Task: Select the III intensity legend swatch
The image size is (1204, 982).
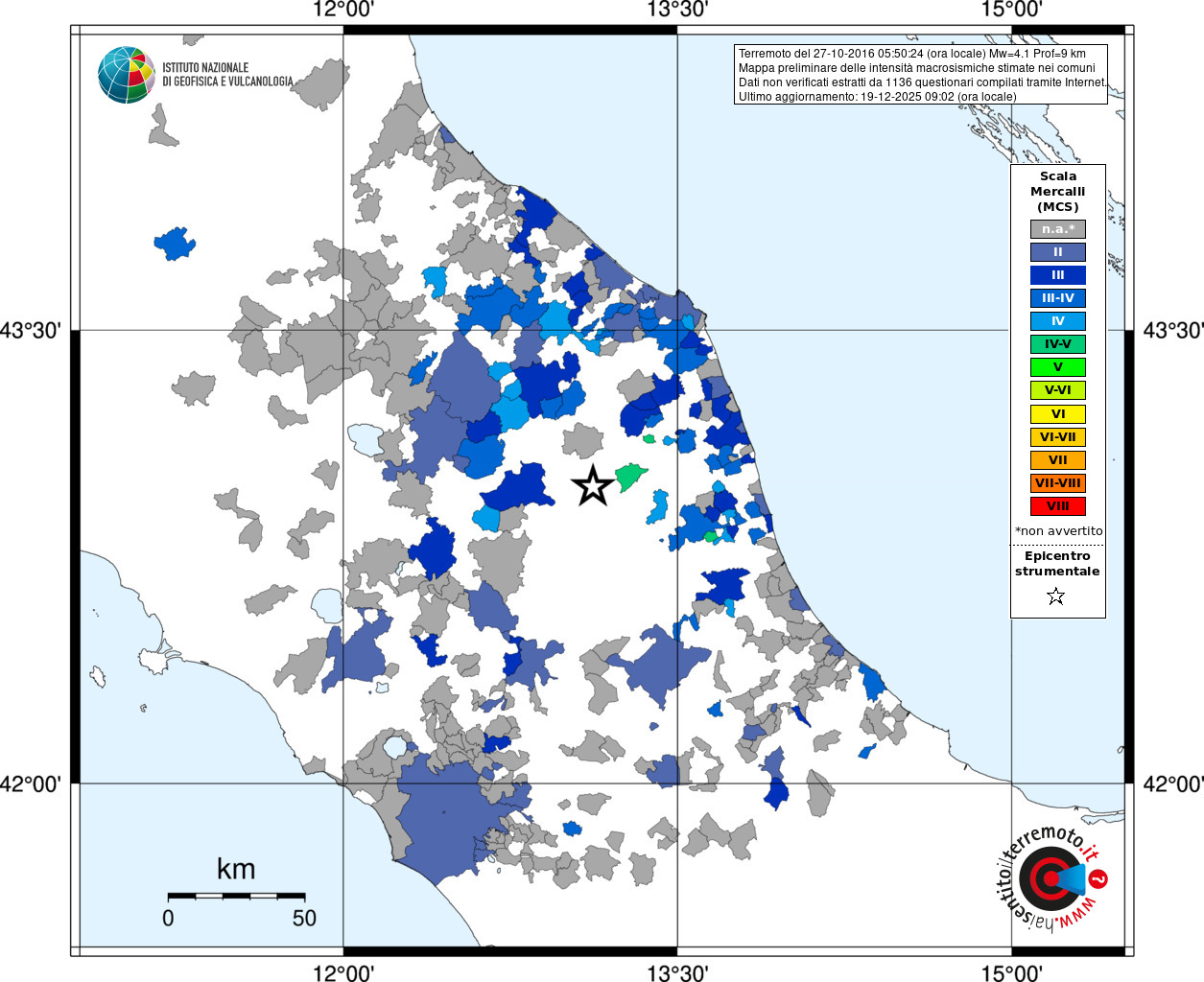Action: pyautogui.click(x=1057, y=275)
